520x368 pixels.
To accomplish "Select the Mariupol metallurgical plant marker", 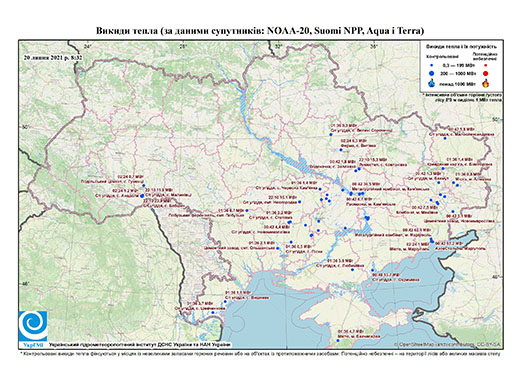I will pos(430,239).
